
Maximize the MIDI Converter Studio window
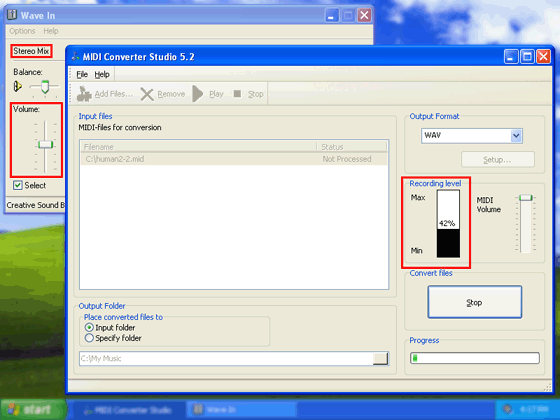point(527,56)
